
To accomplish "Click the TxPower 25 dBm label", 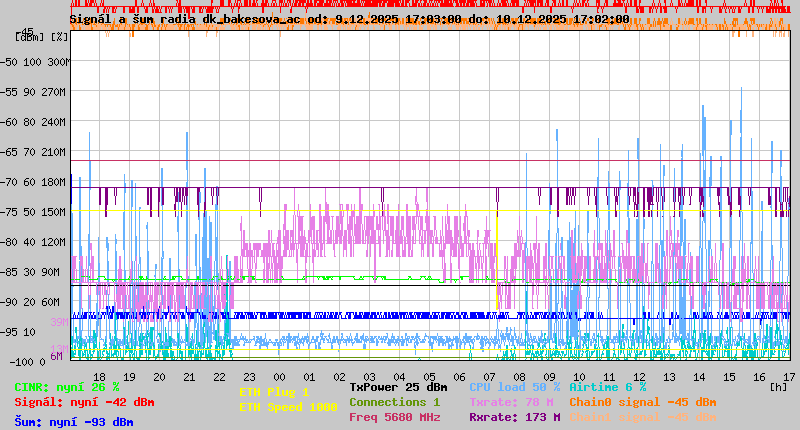I will tap(398, 387).
